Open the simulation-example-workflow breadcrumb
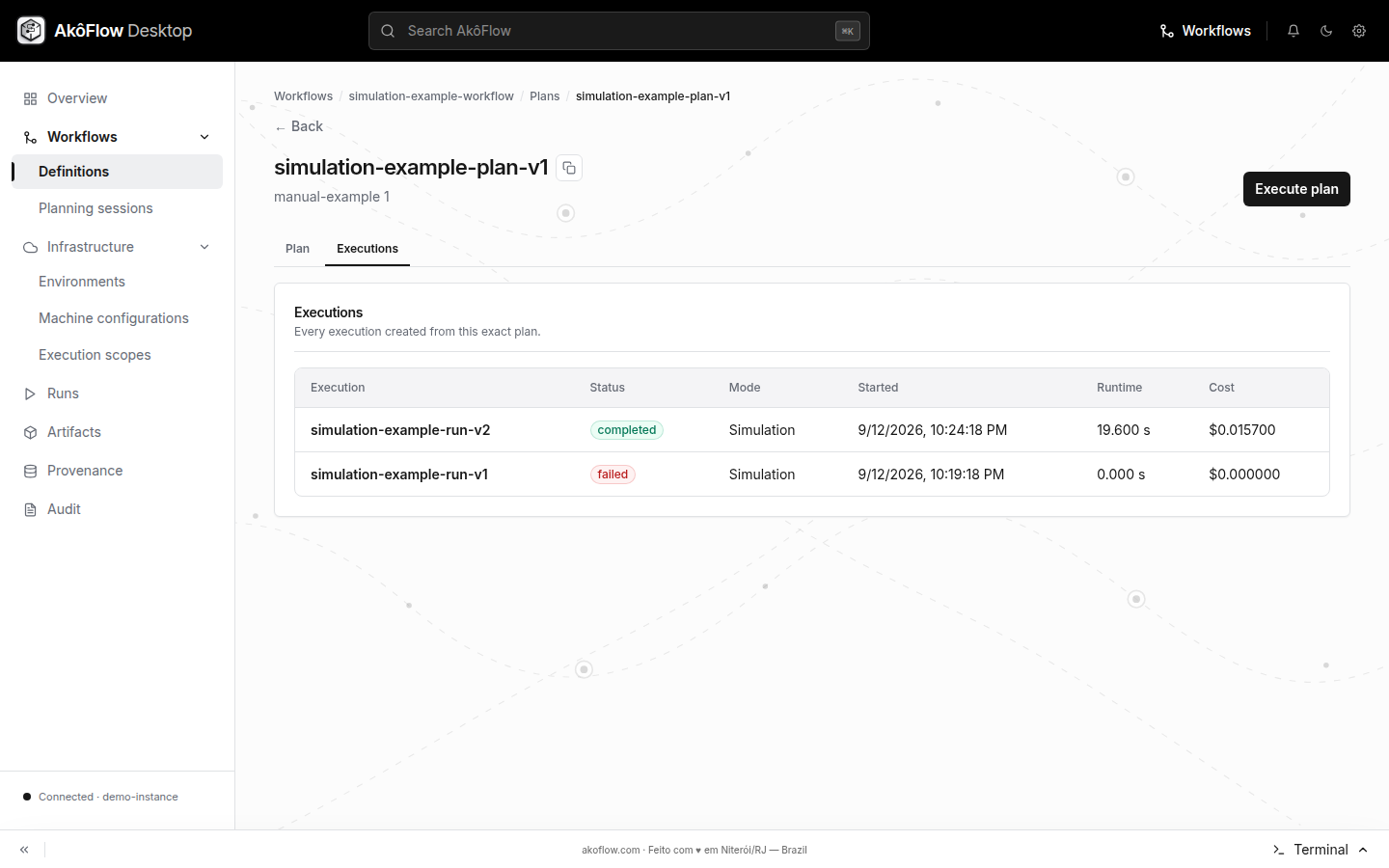Image resolution: width=1389 pixels, height=868 pixels. (431, 96)
